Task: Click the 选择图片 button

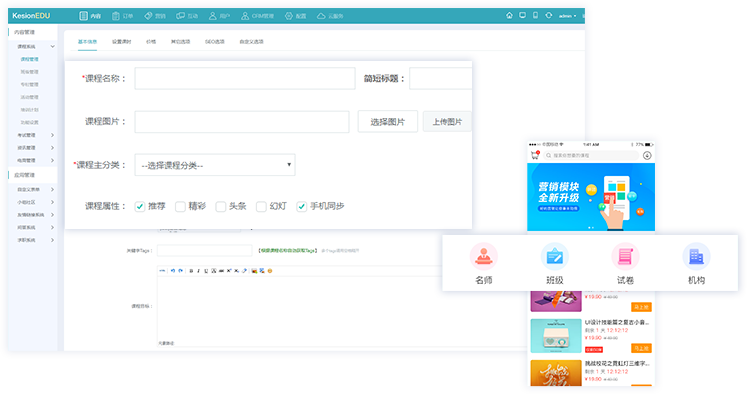Action: coord(388,121)
